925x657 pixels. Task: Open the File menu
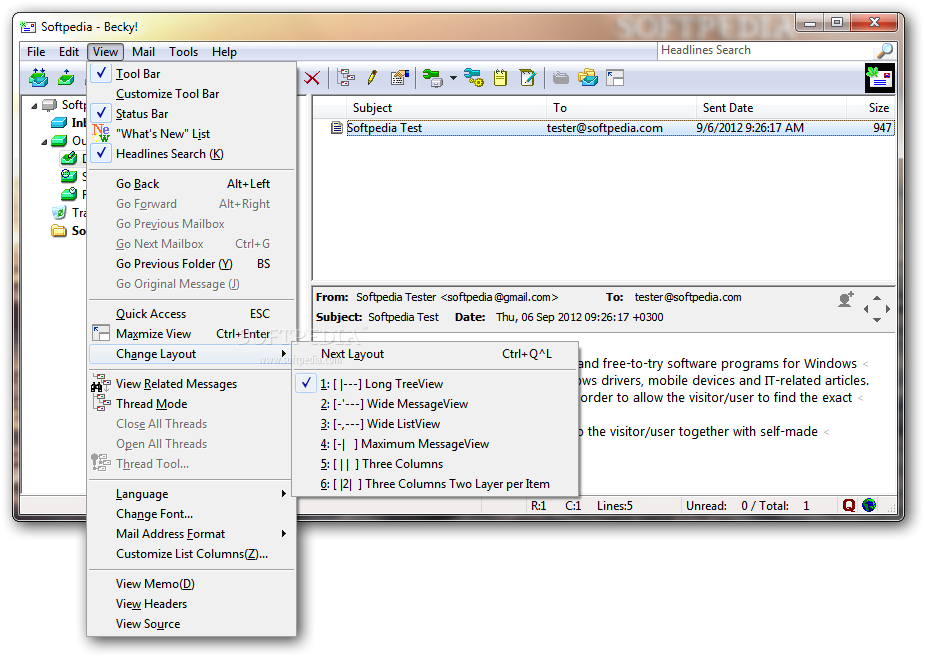[36, 52]
